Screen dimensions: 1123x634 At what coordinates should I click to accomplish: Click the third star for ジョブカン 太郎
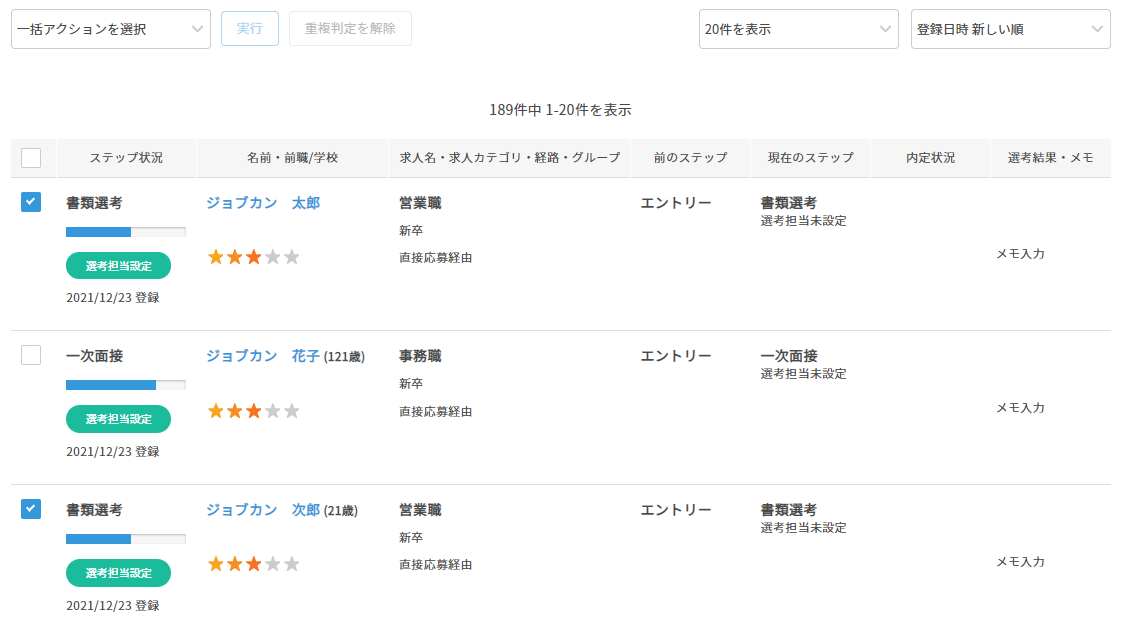coord(253,257)
